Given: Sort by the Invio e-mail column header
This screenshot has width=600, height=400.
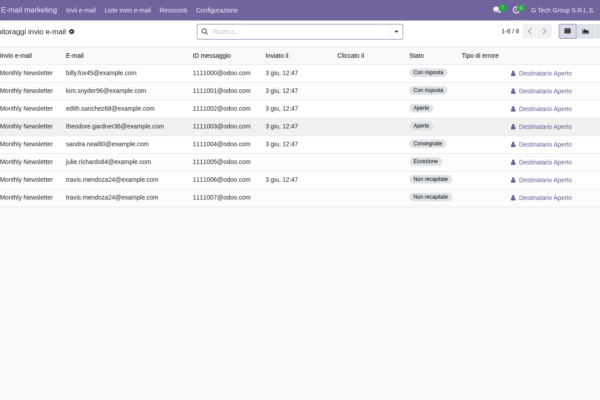Looking at the screenshot, I should point(16,56).
